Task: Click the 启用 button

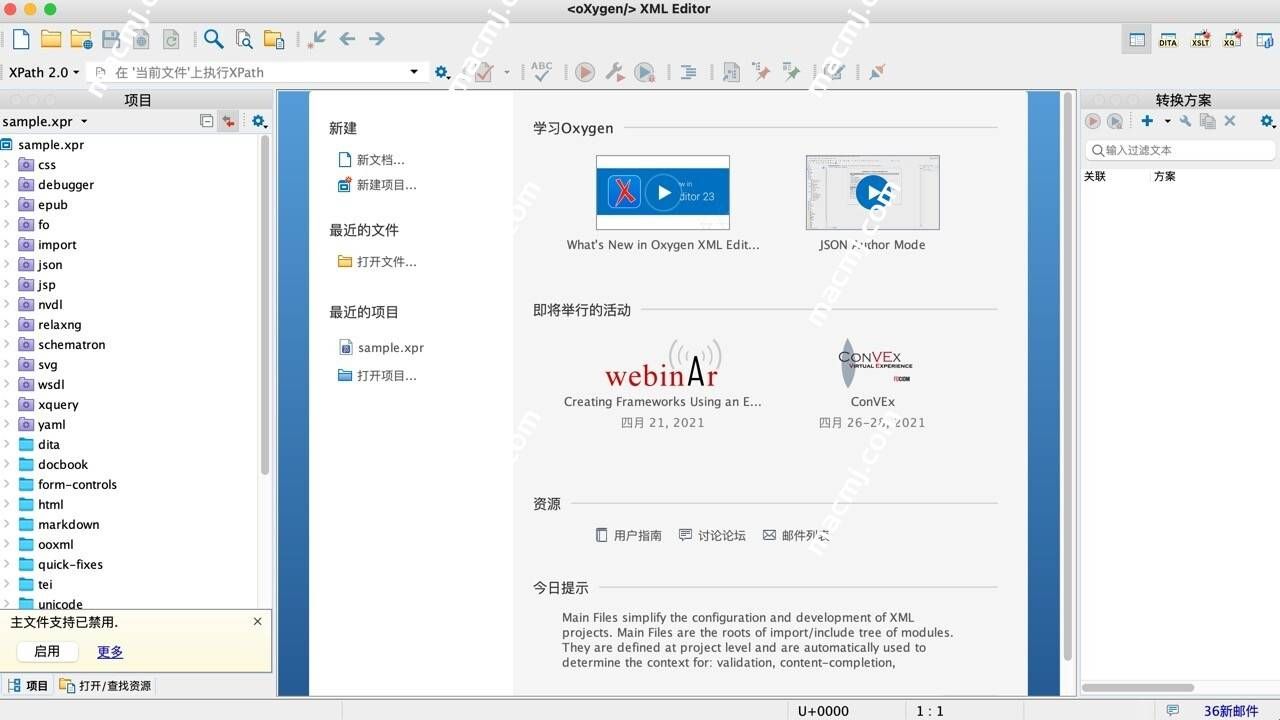Action: coord(47,651)
